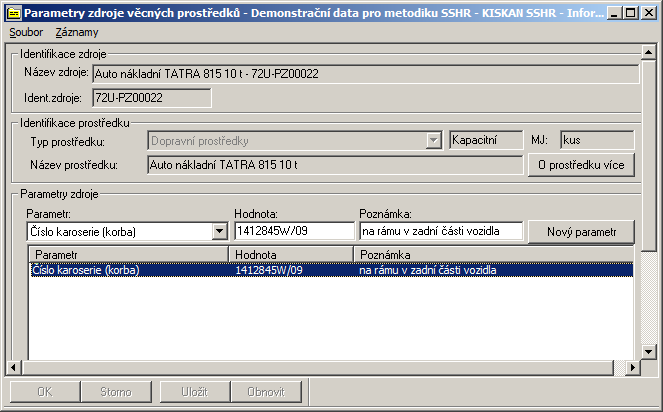Click the Kapacitní field
Viewport: 663px width, 412px height.
(x=486, y=140)
